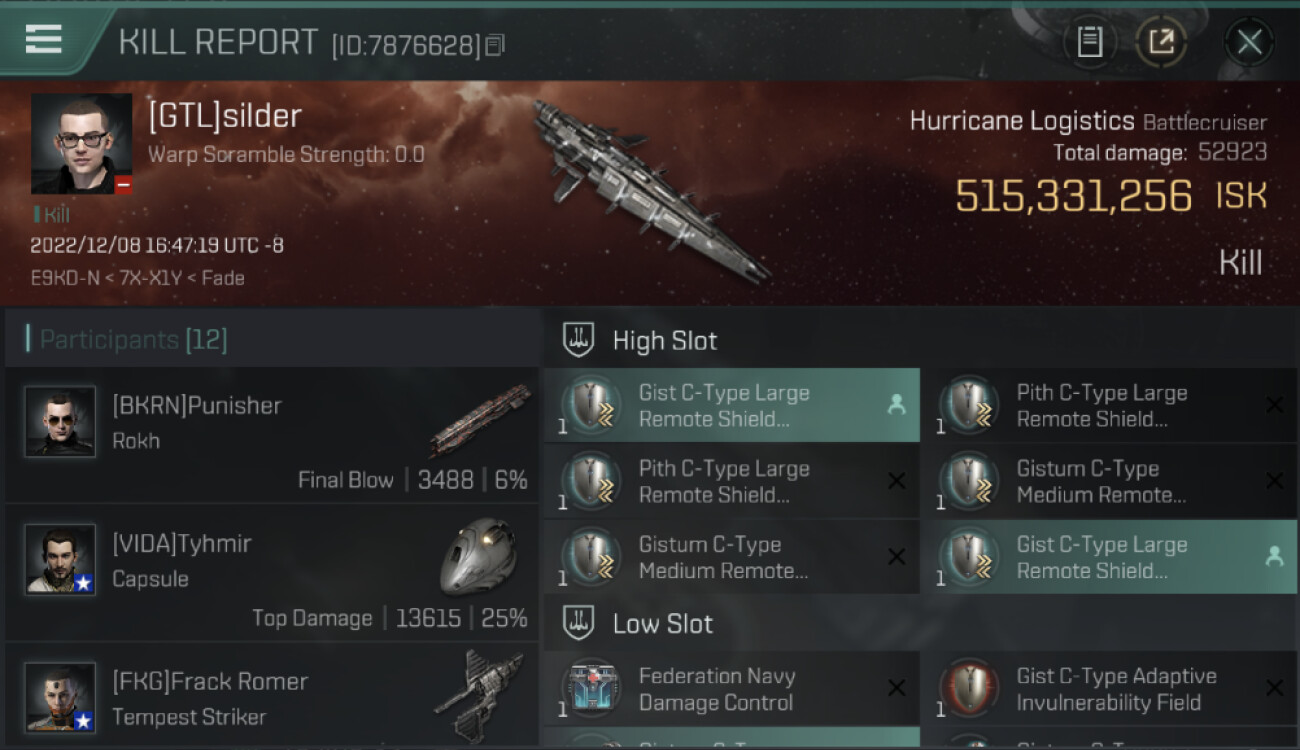
Task: Select first Gist C-Type Large Remote Shield module
Action: [732, 405]
